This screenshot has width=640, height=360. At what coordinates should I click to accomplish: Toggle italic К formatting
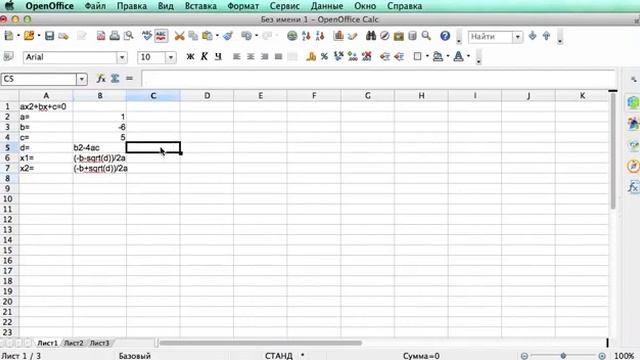204,56
